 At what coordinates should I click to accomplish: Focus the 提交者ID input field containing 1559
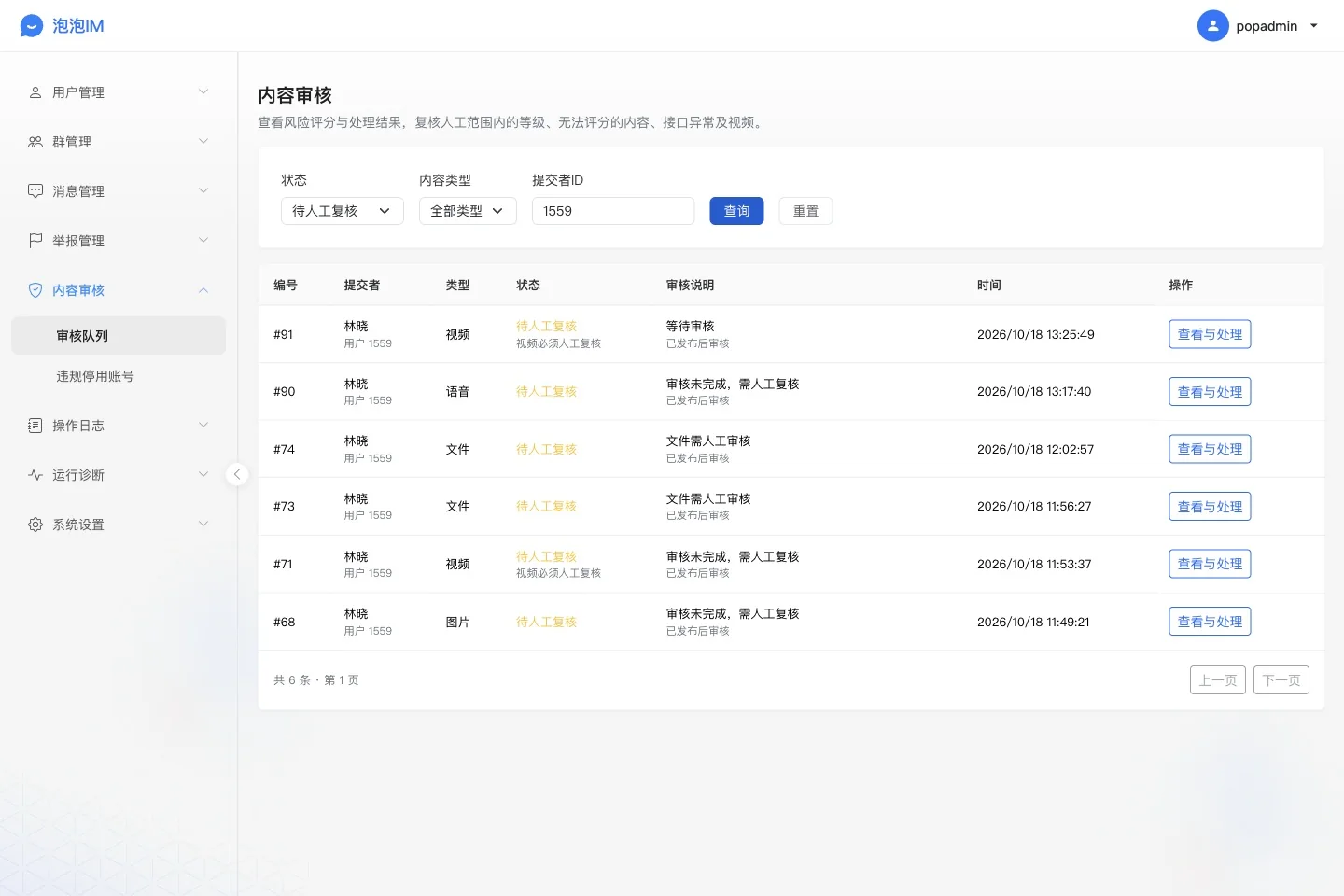613,211
